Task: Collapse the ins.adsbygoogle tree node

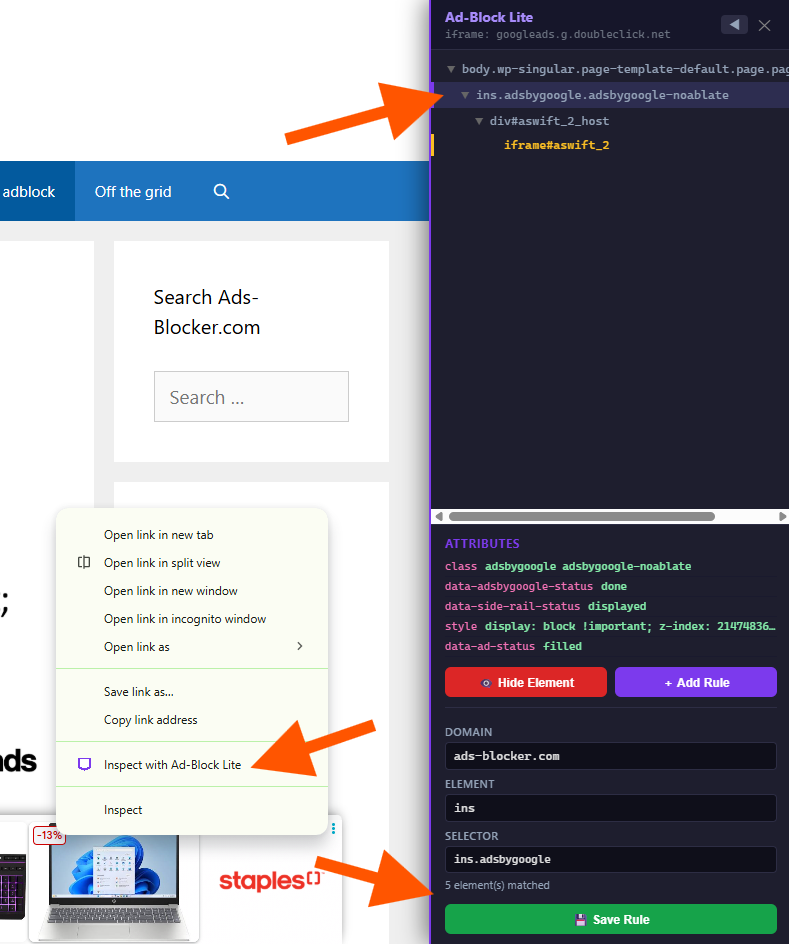Action: [465, 95]
